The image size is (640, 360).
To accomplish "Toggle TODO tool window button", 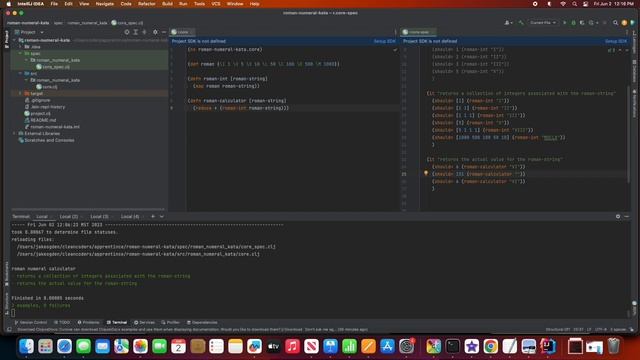I will (x=62, y=322).
